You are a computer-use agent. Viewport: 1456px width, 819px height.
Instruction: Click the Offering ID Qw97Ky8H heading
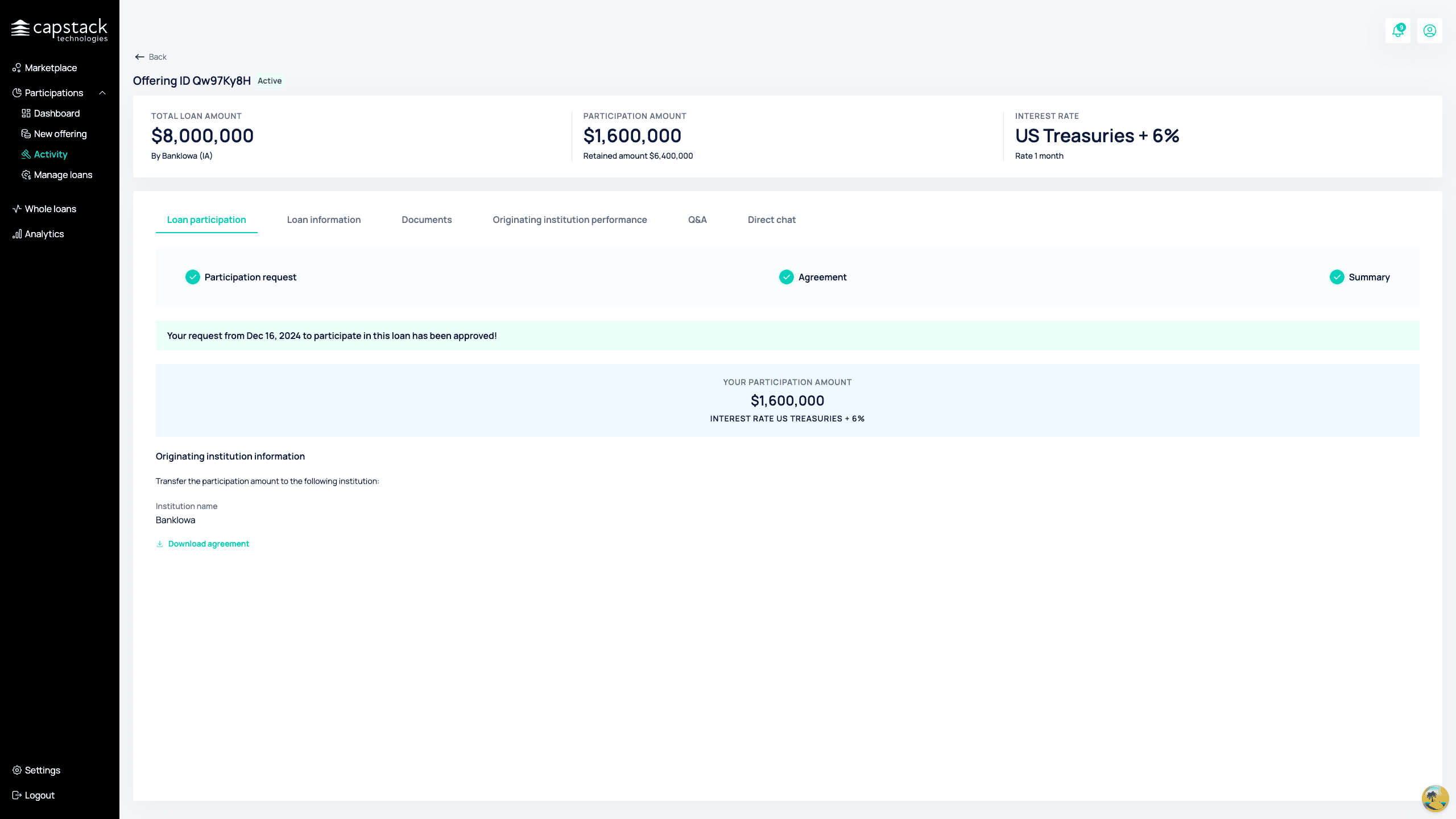(x=192, y=81)
